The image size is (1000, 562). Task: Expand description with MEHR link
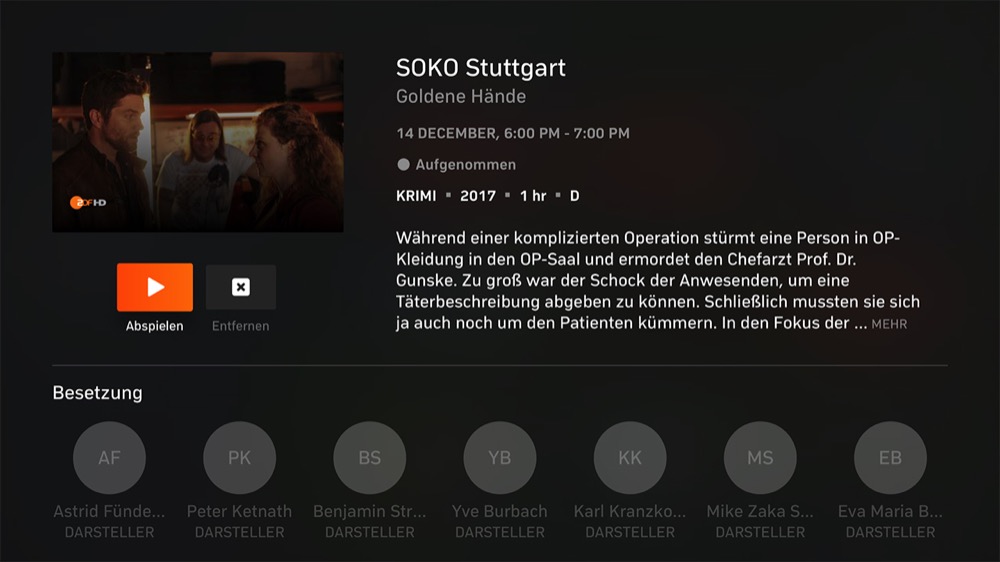pyautogui.click(x=889, y=324)
